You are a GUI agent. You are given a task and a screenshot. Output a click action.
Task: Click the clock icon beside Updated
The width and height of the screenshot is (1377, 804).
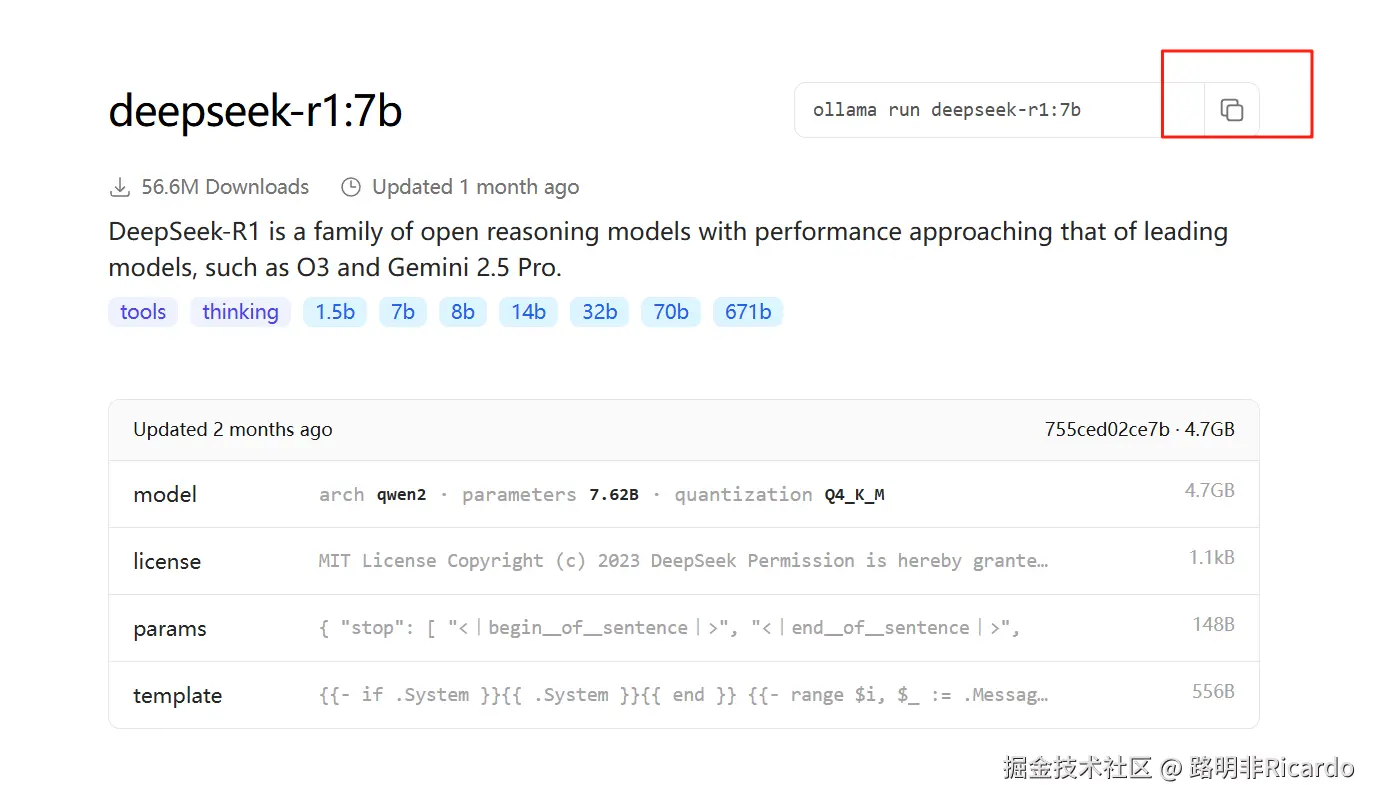[x=350, y=187]
